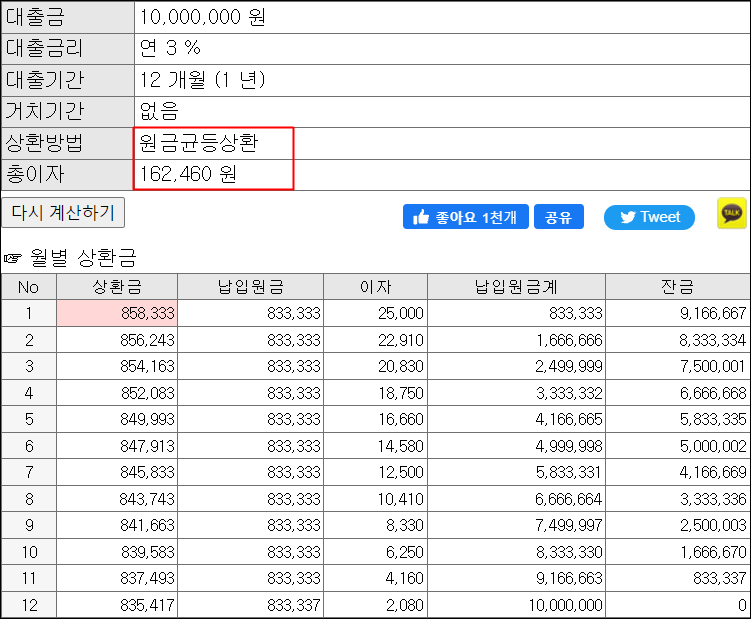751x619 pixels.
Task: Click the 837,493 repayment cell
Action: click(117, 578)
